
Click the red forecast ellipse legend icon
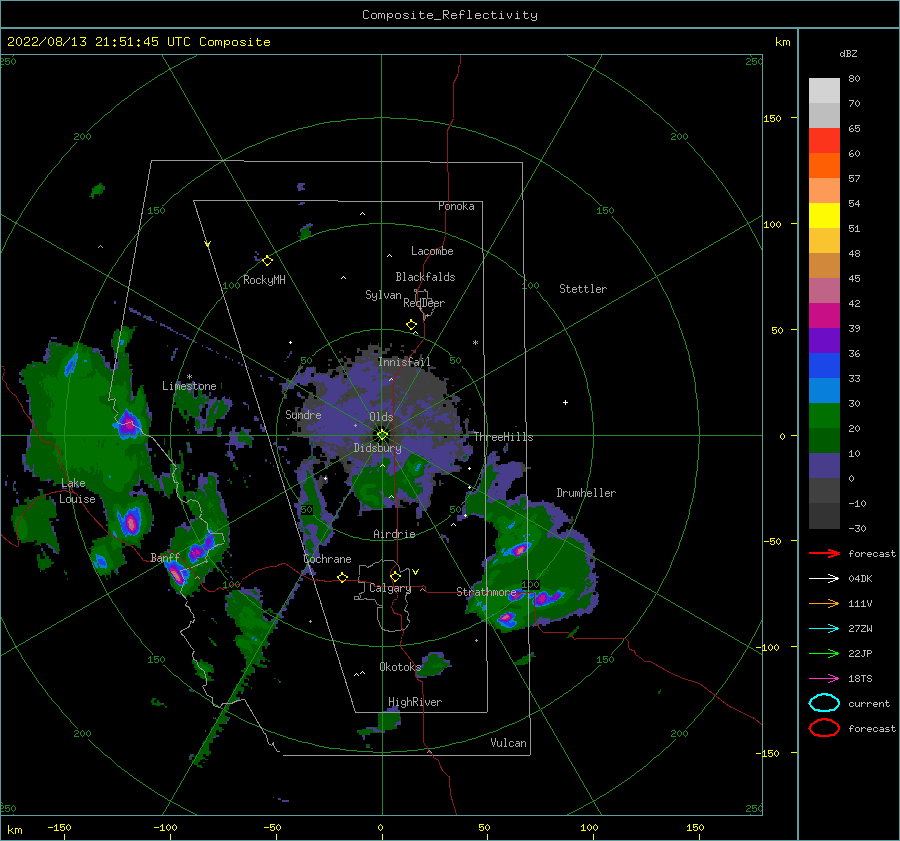[824, 728]
